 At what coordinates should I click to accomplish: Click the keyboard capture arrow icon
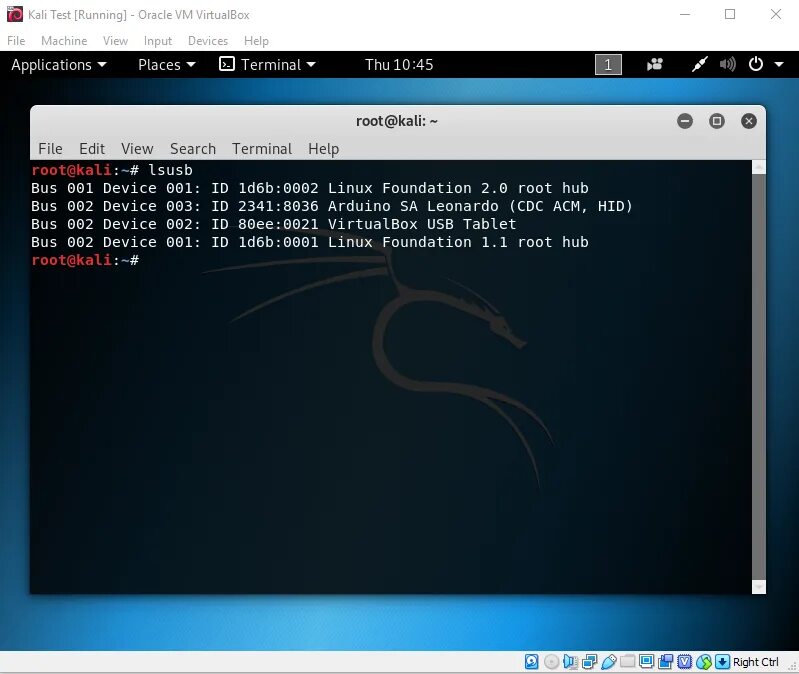coord(723,662)
